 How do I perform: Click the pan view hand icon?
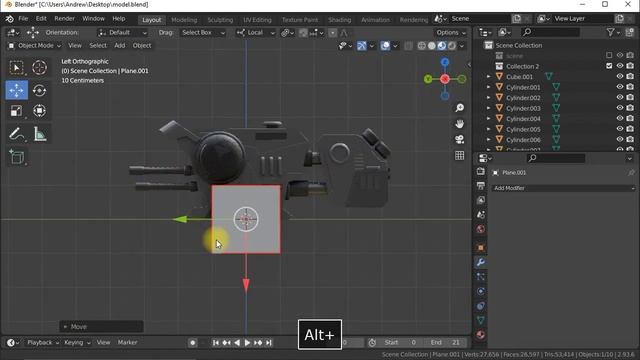(x=460, y=124)
